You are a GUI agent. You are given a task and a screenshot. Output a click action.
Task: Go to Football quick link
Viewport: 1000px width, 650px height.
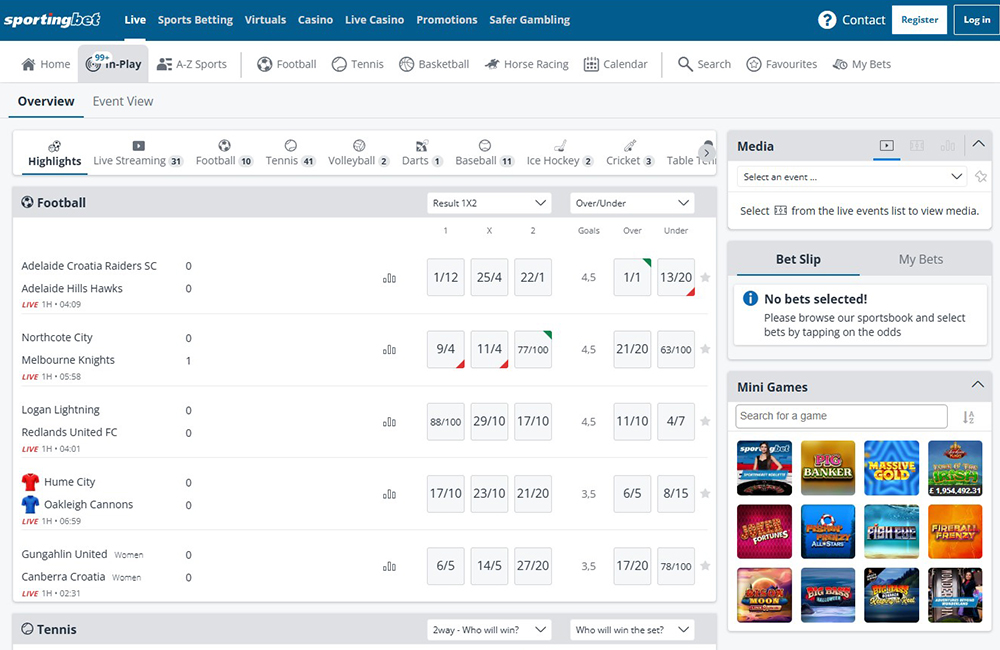[x=287, y=64]
